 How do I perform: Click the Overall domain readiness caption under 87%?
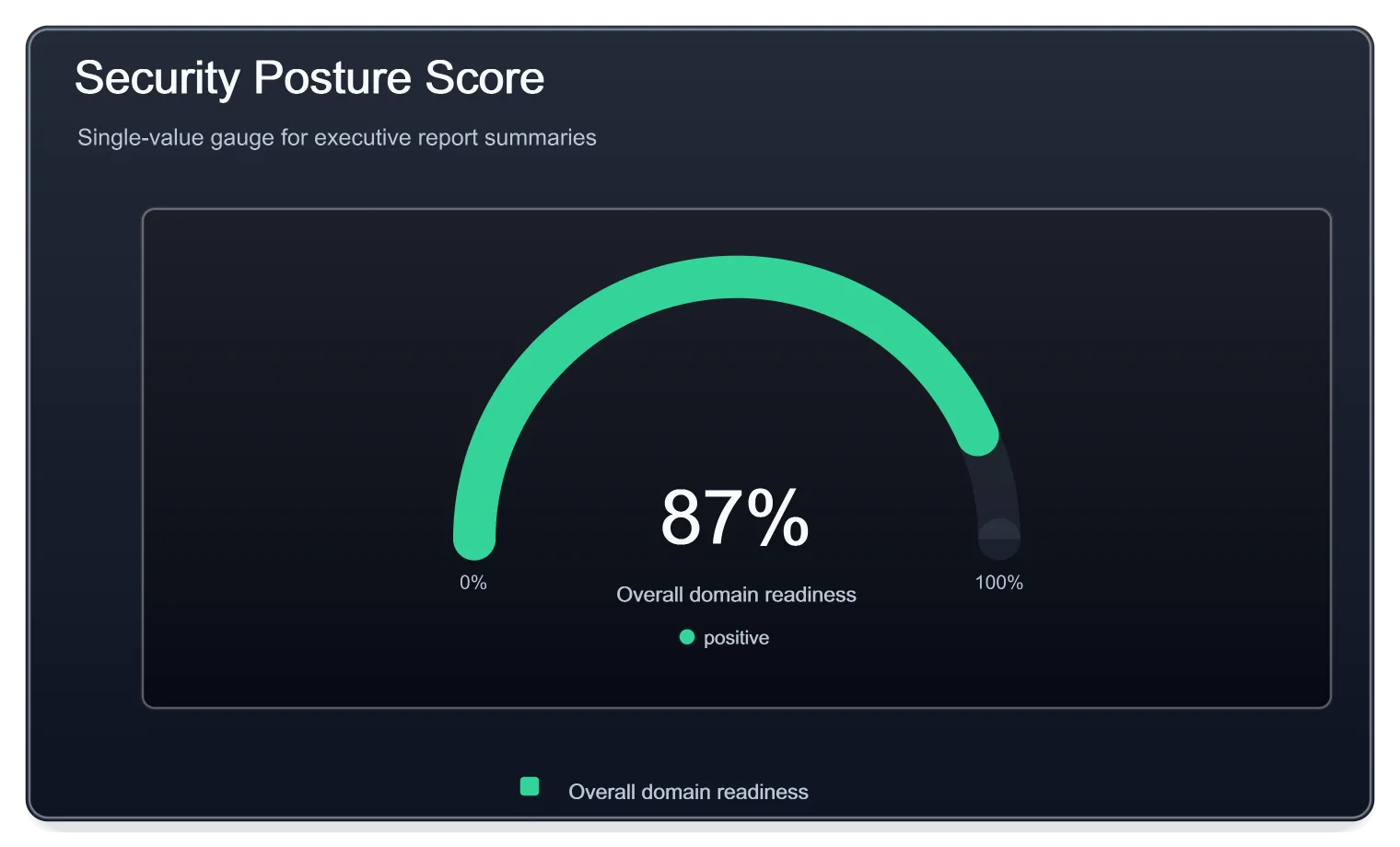click(x=737, y=595)
